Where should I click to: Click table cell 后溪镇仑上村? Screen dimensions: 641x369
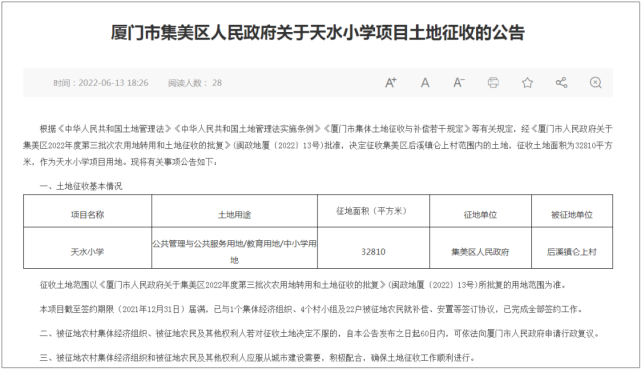[x=572, y=252]
